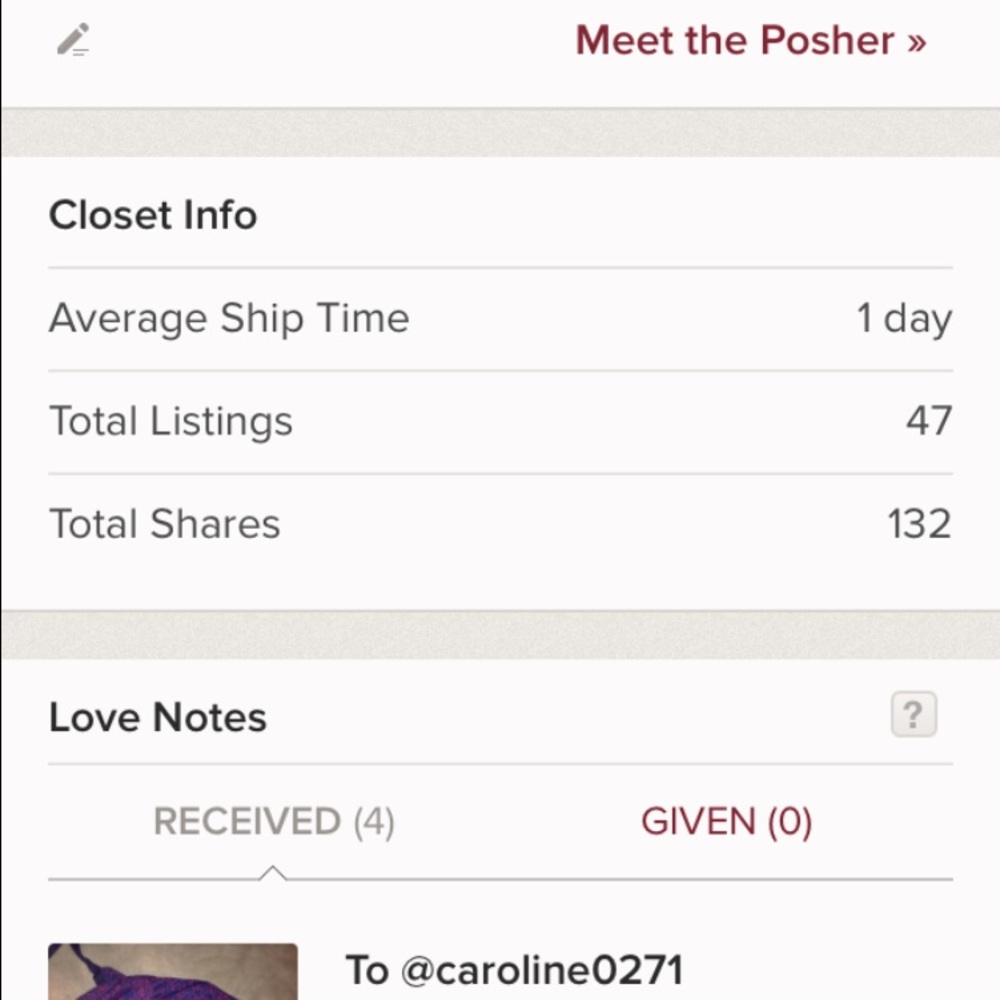Tap the edit pencil icon
The height and width of the screenshot is (1000, 1000).
pyautogui.click(x=73, y=40)
